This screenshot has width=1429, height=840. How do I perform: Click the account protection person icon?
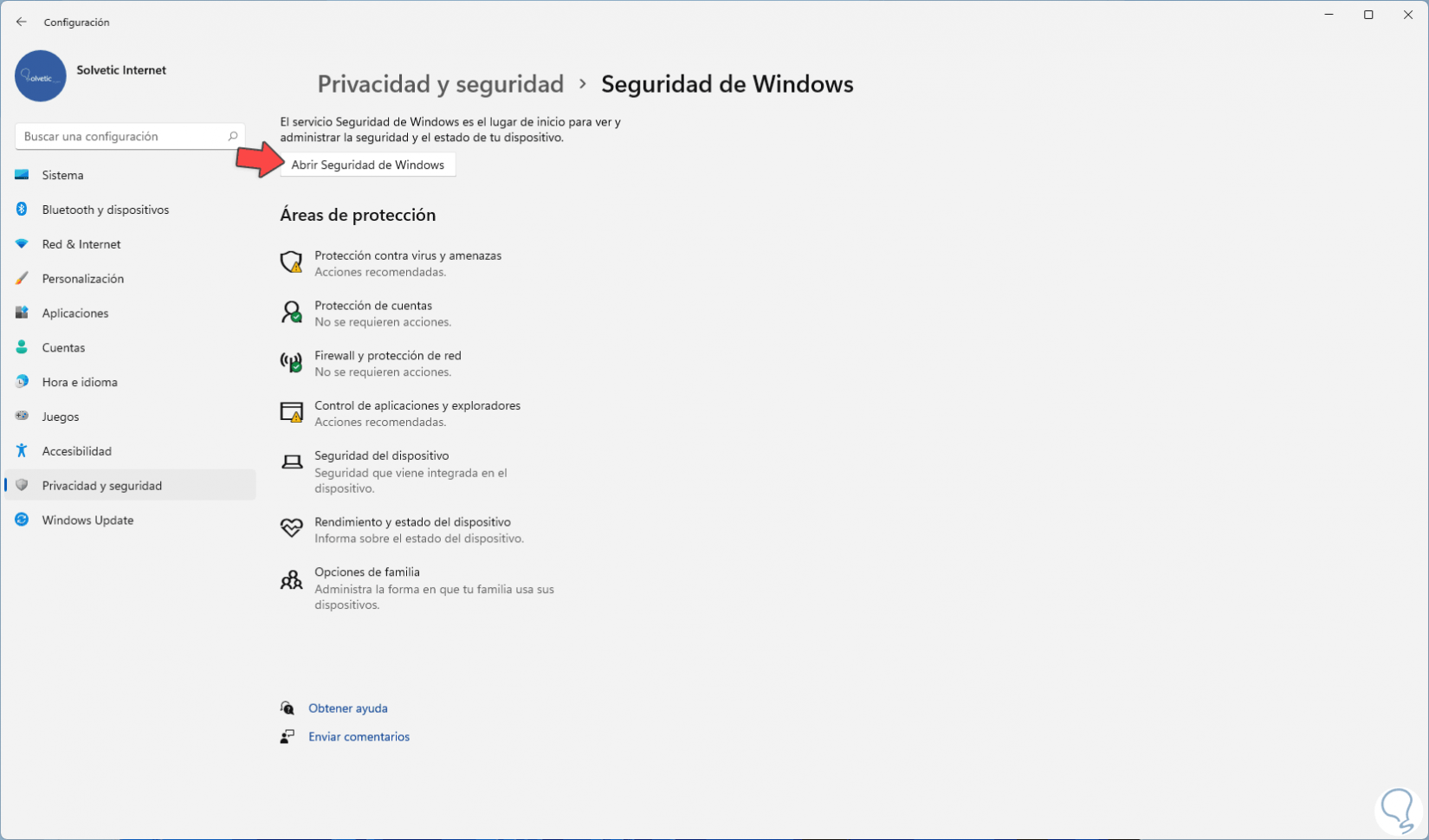click(291, 312)
